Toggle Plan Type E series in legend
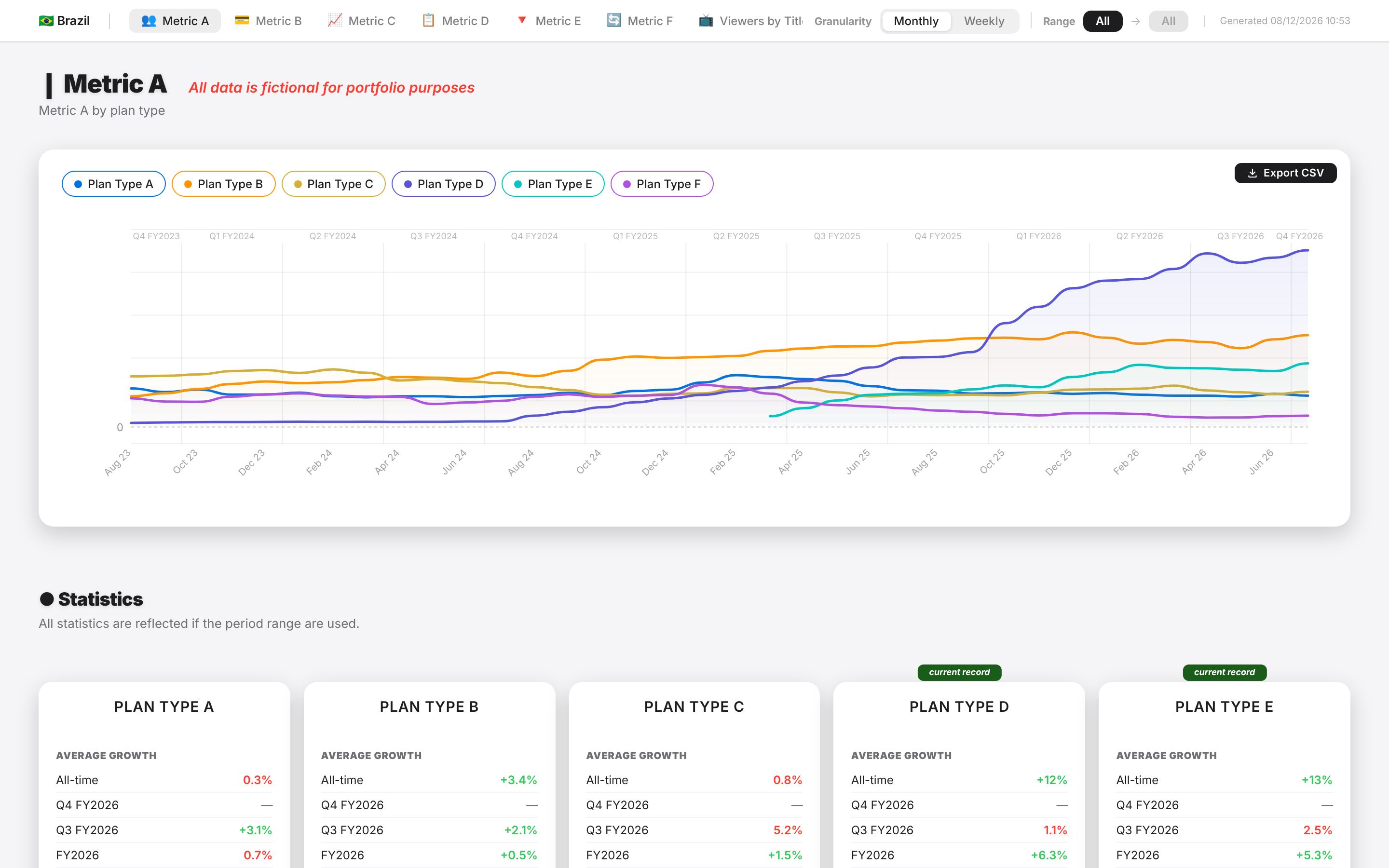The image size is (1389, 868). 553,184
